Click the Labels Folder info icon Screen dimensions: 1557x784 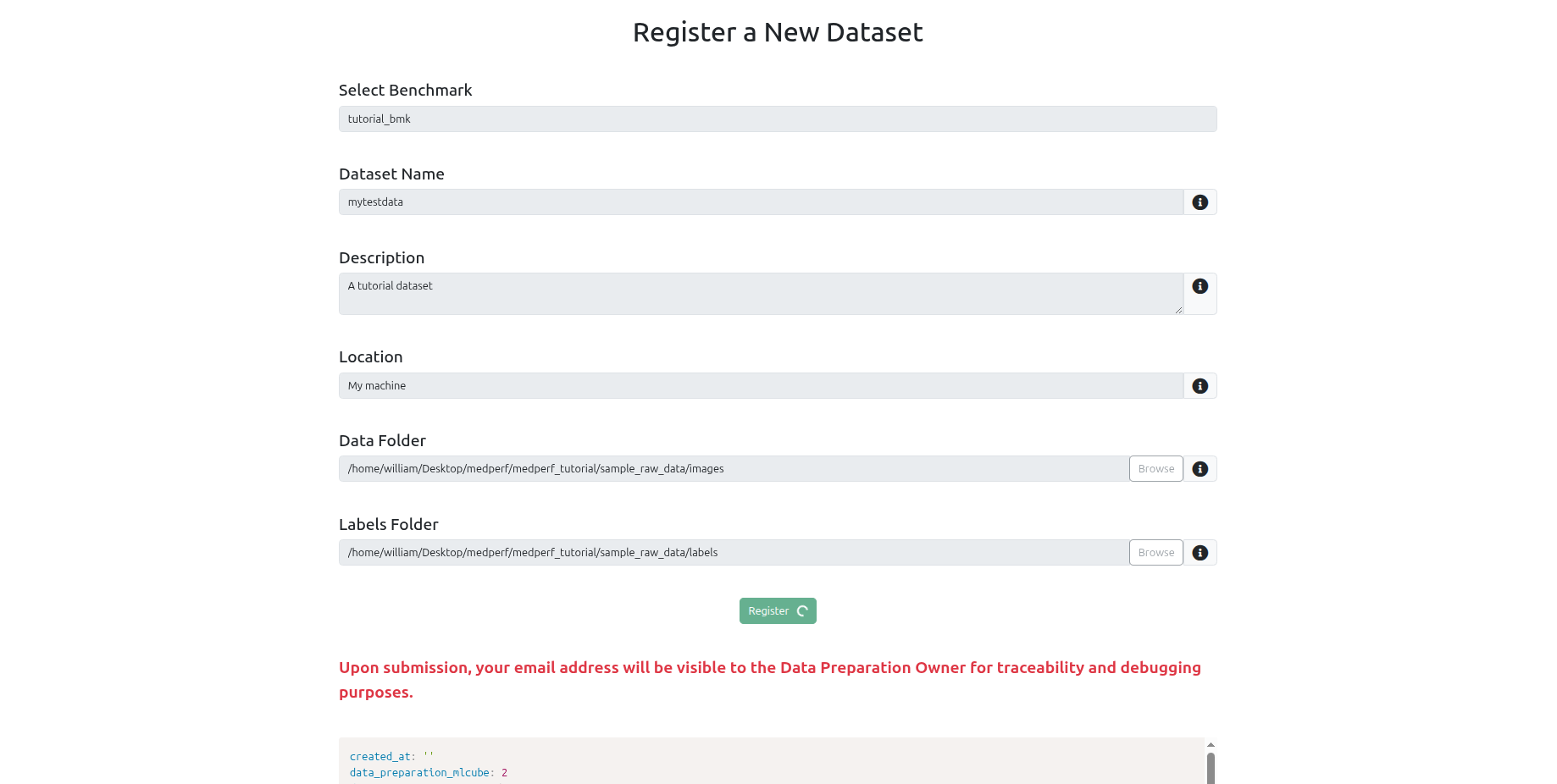1200,552
